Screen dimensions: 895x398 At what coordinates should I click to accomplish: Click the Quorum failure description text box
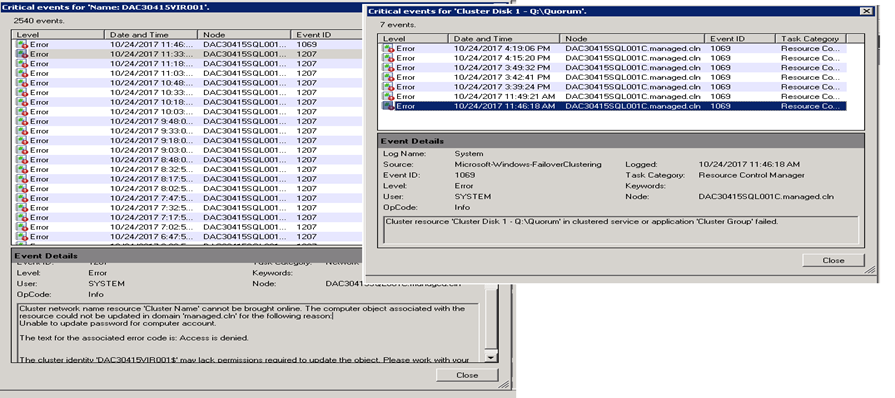click(x=620, y=230)
